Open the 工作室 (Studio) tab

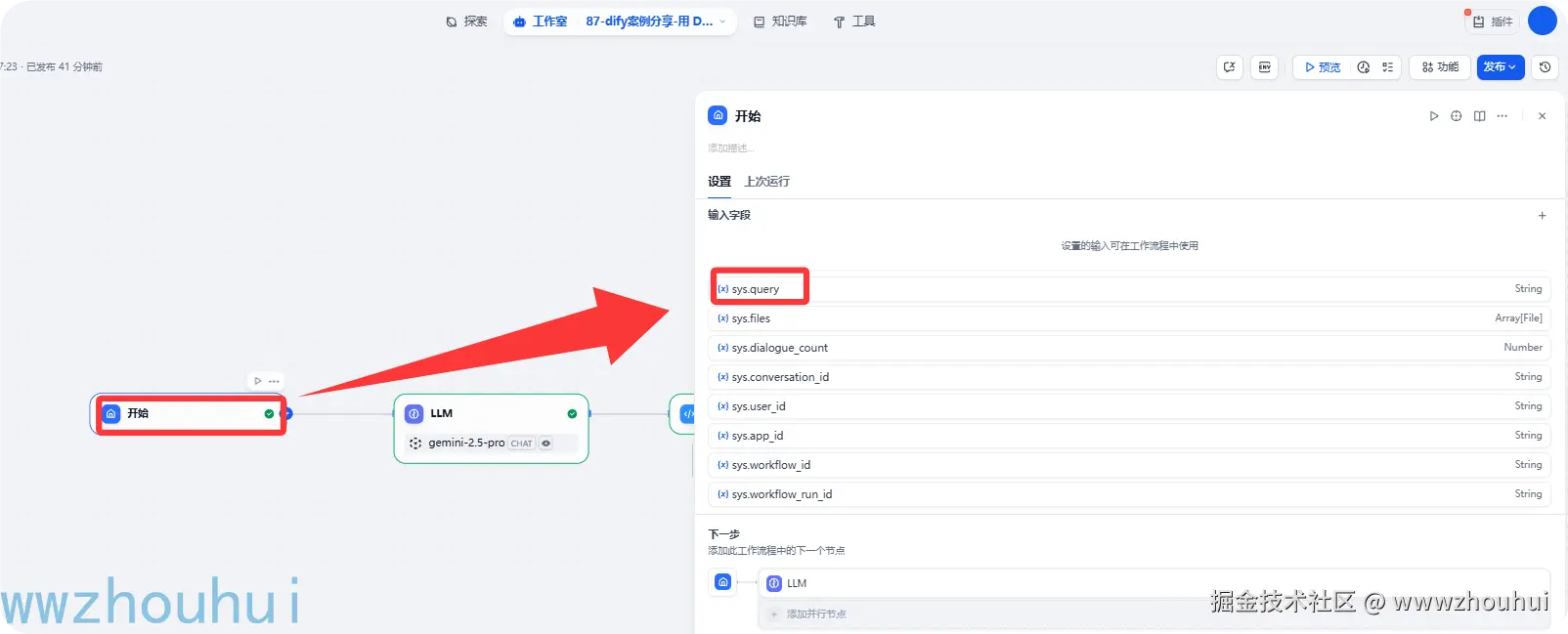click(x=541, y=21)
